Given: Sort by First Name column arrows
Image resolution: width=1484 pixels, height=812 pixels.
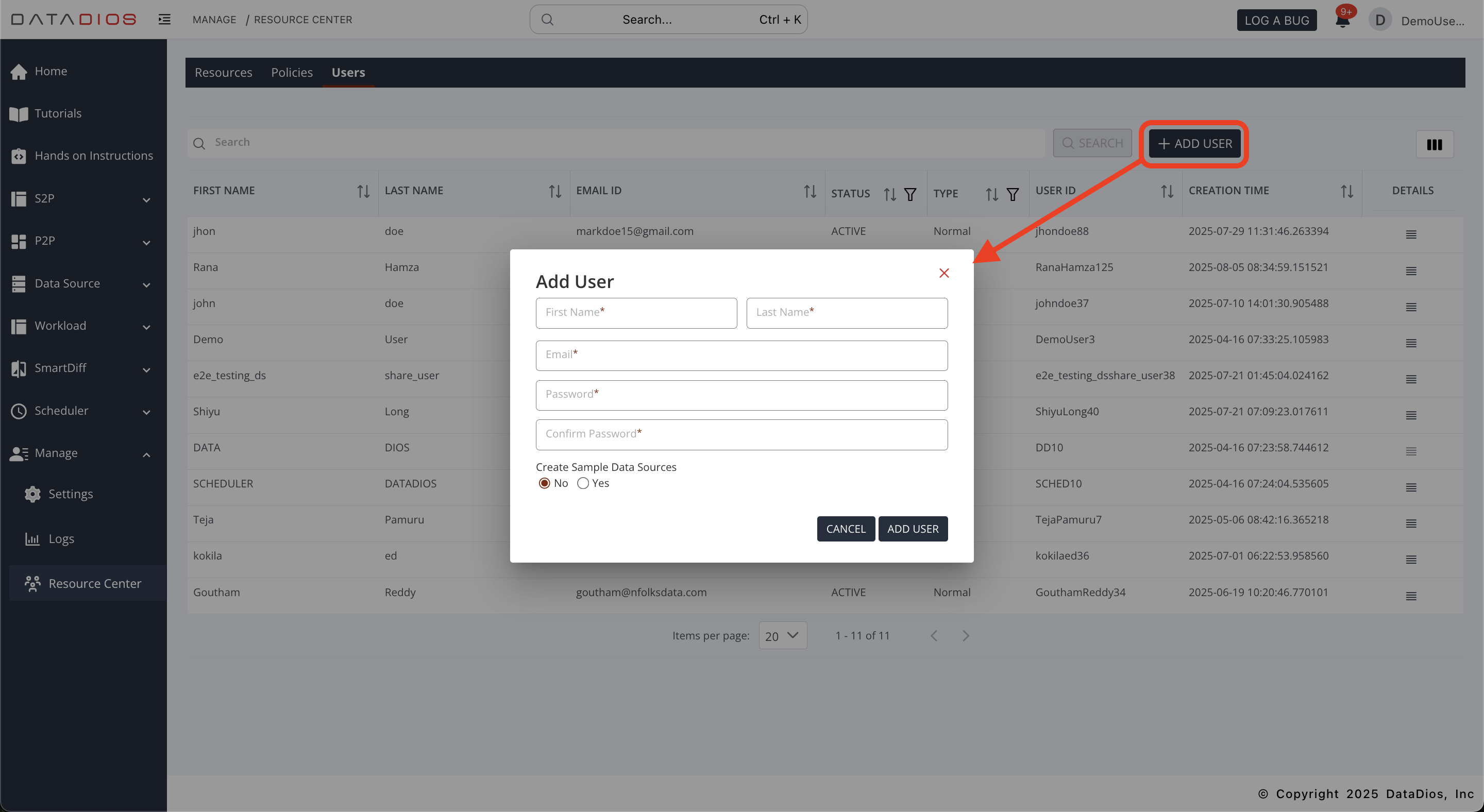Looking at the screenshot, I should (363, 191).
